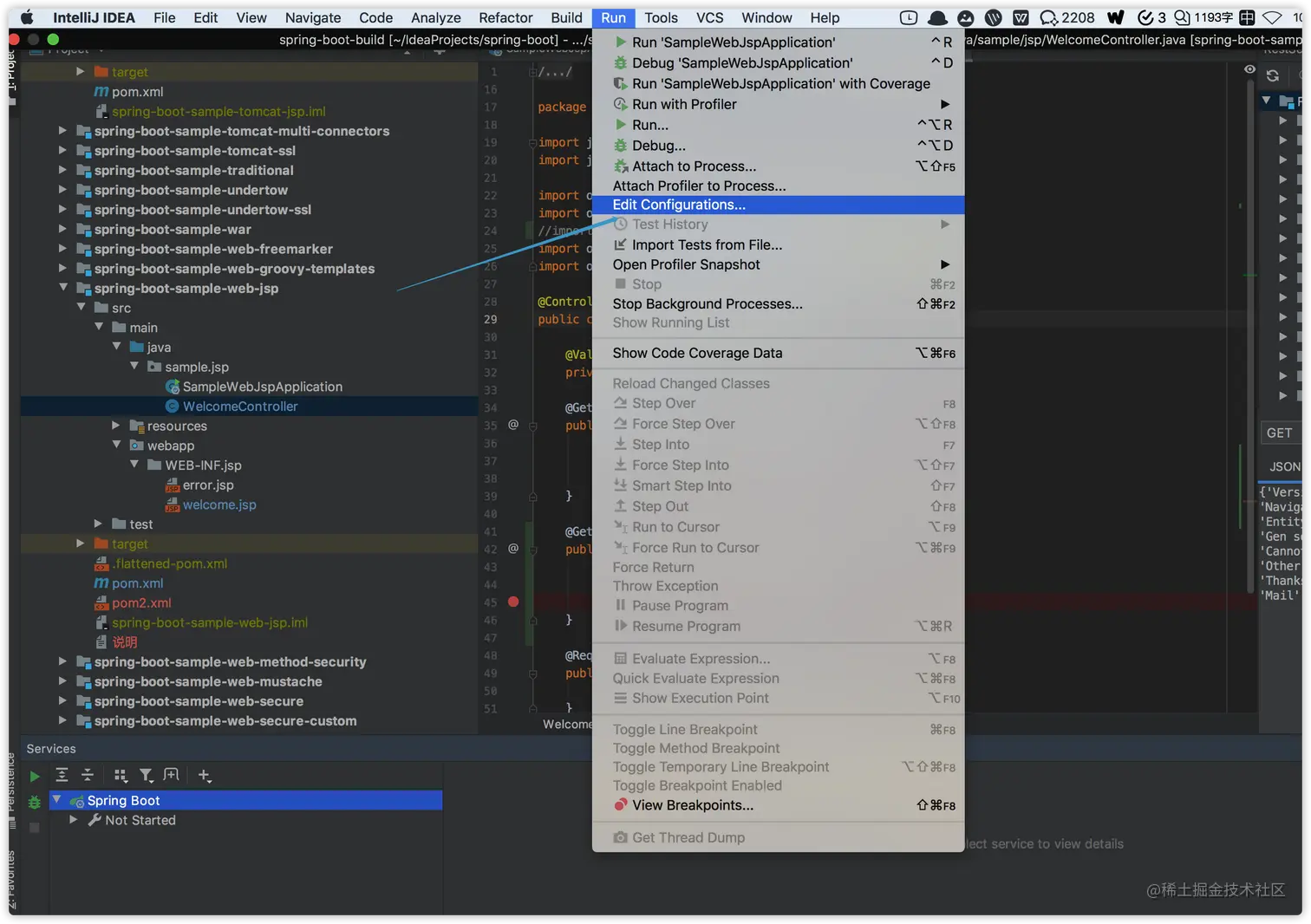Click the grey Stop square in Services panel
Image resolution: width=1311 pixels, height=924 pixels.
tap(35, 828)
